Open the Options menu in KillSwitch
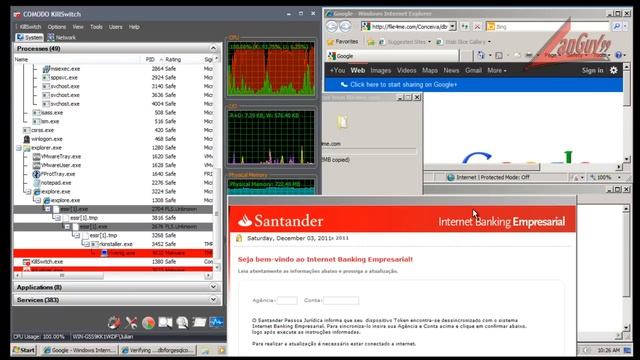Viewport: 640px width, 360px height. [x=56, y=27]
